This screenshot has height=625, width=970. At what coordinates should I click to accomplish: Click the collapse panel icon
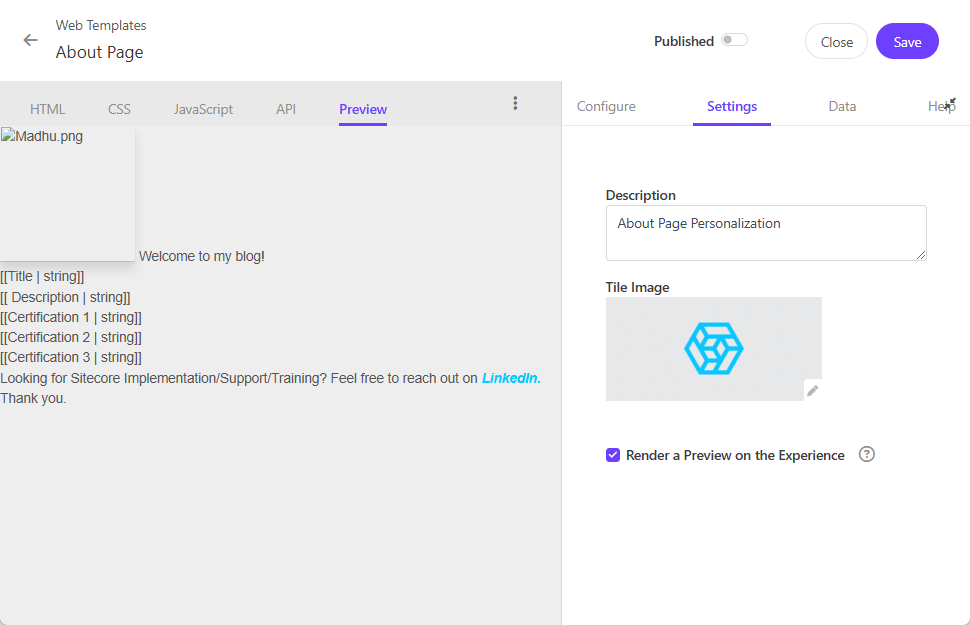pos(950,103)
